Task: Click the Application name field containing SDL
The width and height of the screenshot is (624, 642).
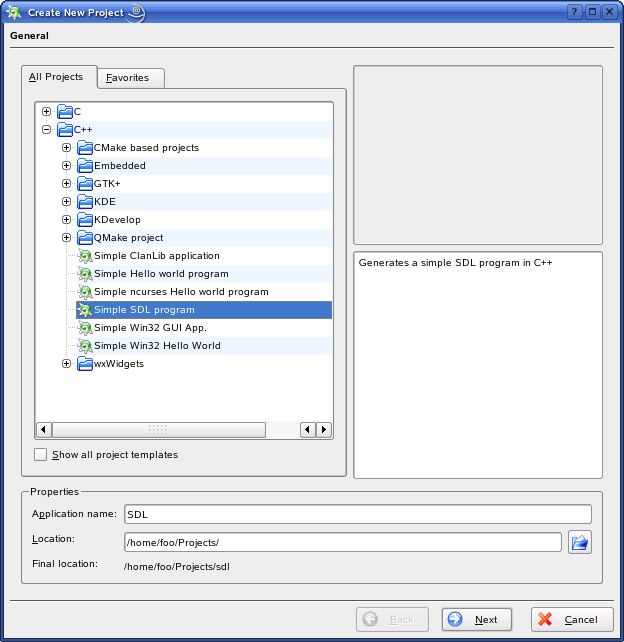Action: (358, 514)
